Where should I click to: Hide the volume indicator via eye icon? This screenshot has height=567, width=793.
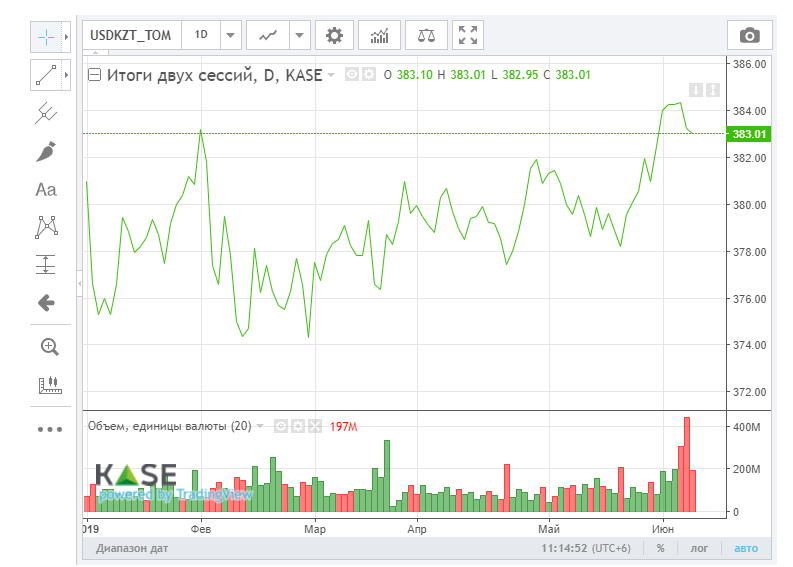(282, 426)
